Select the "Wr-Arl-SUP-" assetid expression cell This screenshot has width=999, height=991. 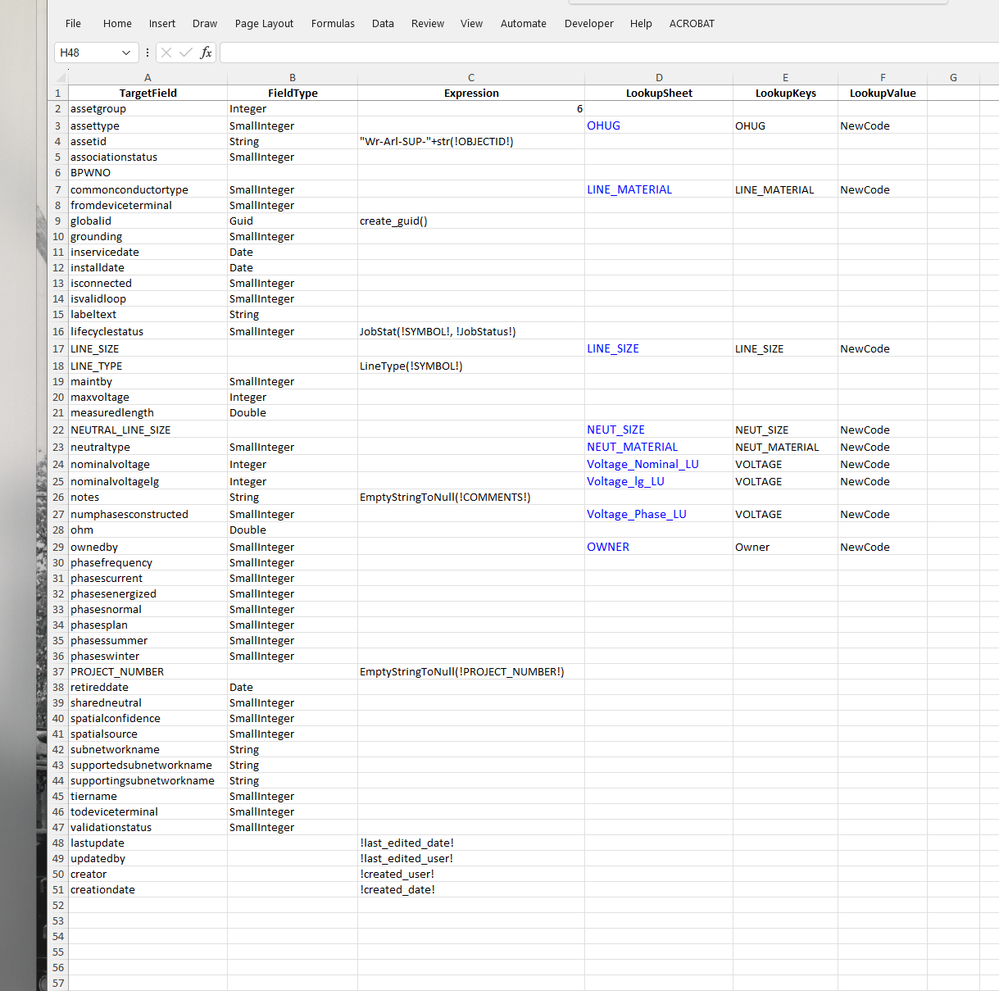tap(471, 141)
